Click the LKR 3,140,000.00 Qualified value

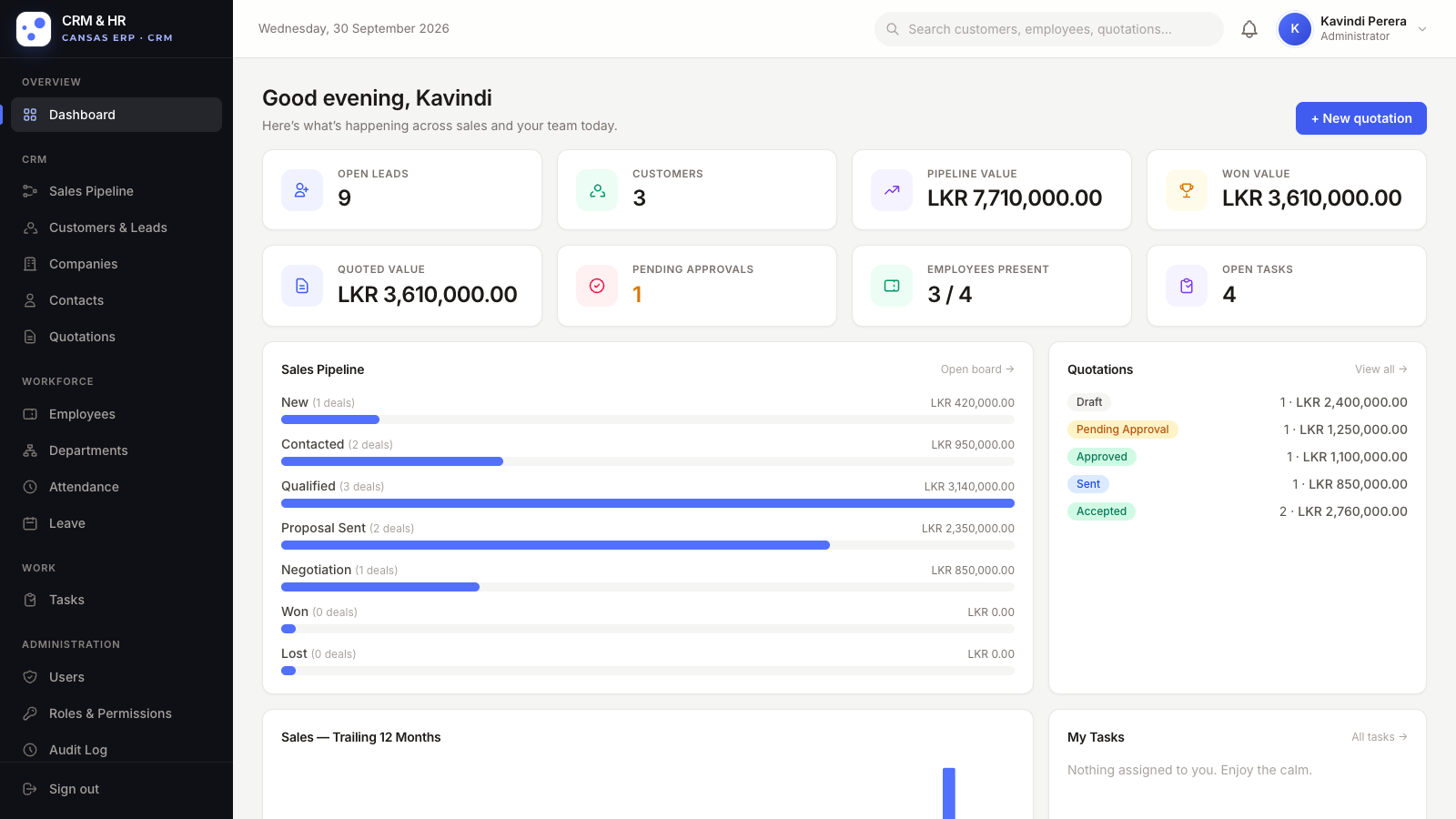(969, 487)
